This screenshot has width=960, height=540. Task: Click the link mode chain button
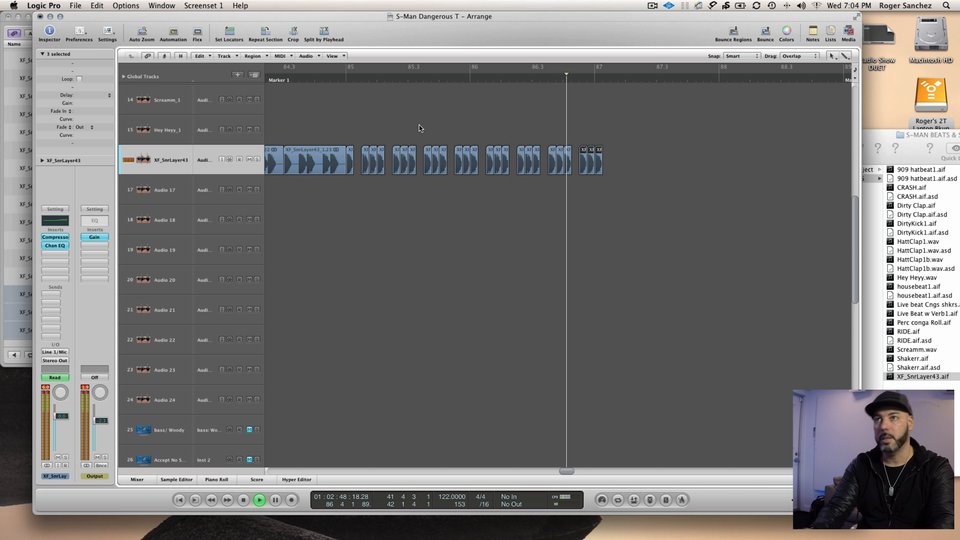(x=148, y=56)
